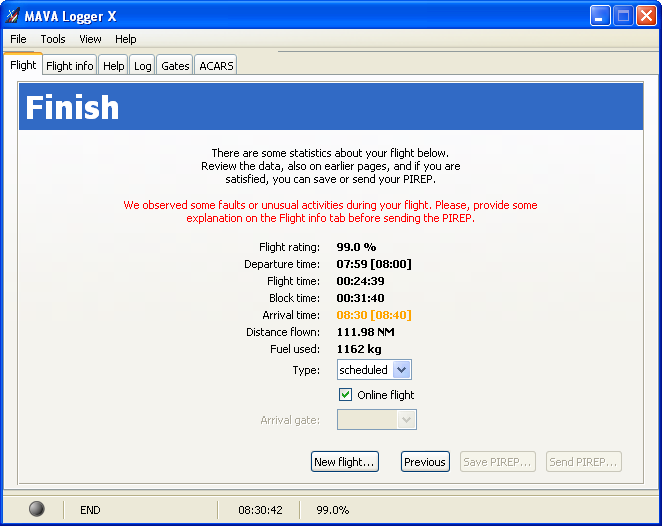Maximize the MAVA Logger X window
The width and height of the screenshot is (662, 526).
tap(623, 16)
